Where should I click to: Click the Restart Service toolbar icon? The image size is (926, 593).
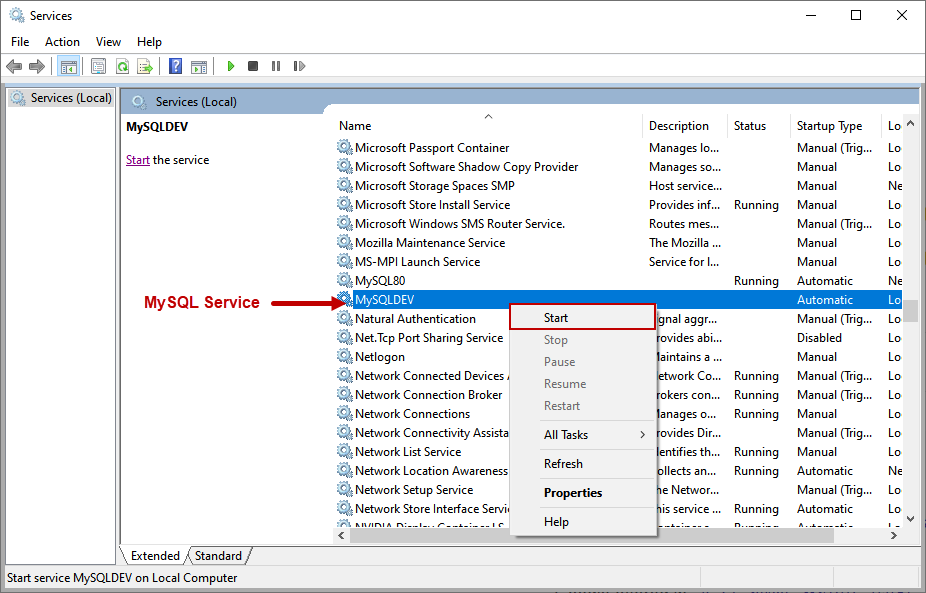pyautogui.click(x=299, y=66)
